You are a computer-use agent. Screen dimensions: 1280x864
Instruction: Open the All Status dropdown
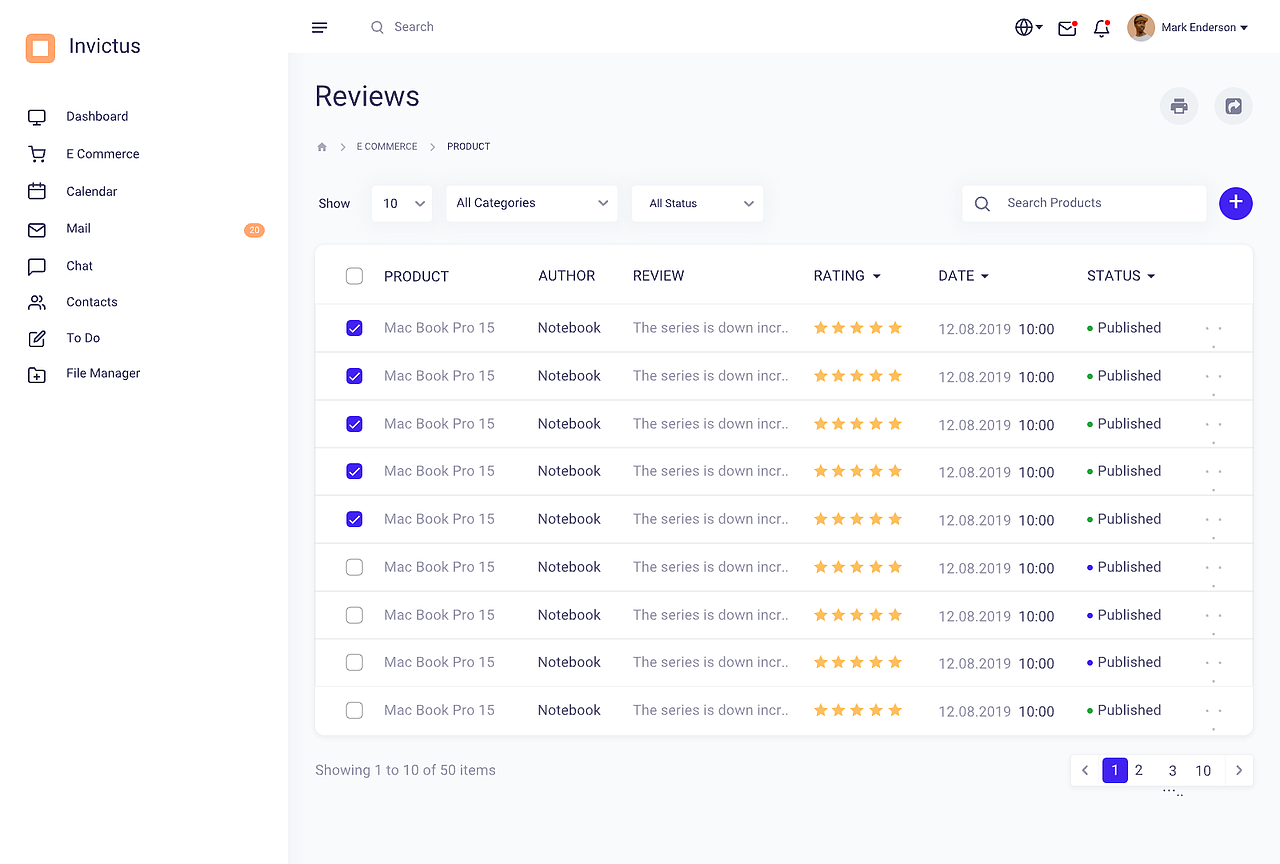coord(698,203)
